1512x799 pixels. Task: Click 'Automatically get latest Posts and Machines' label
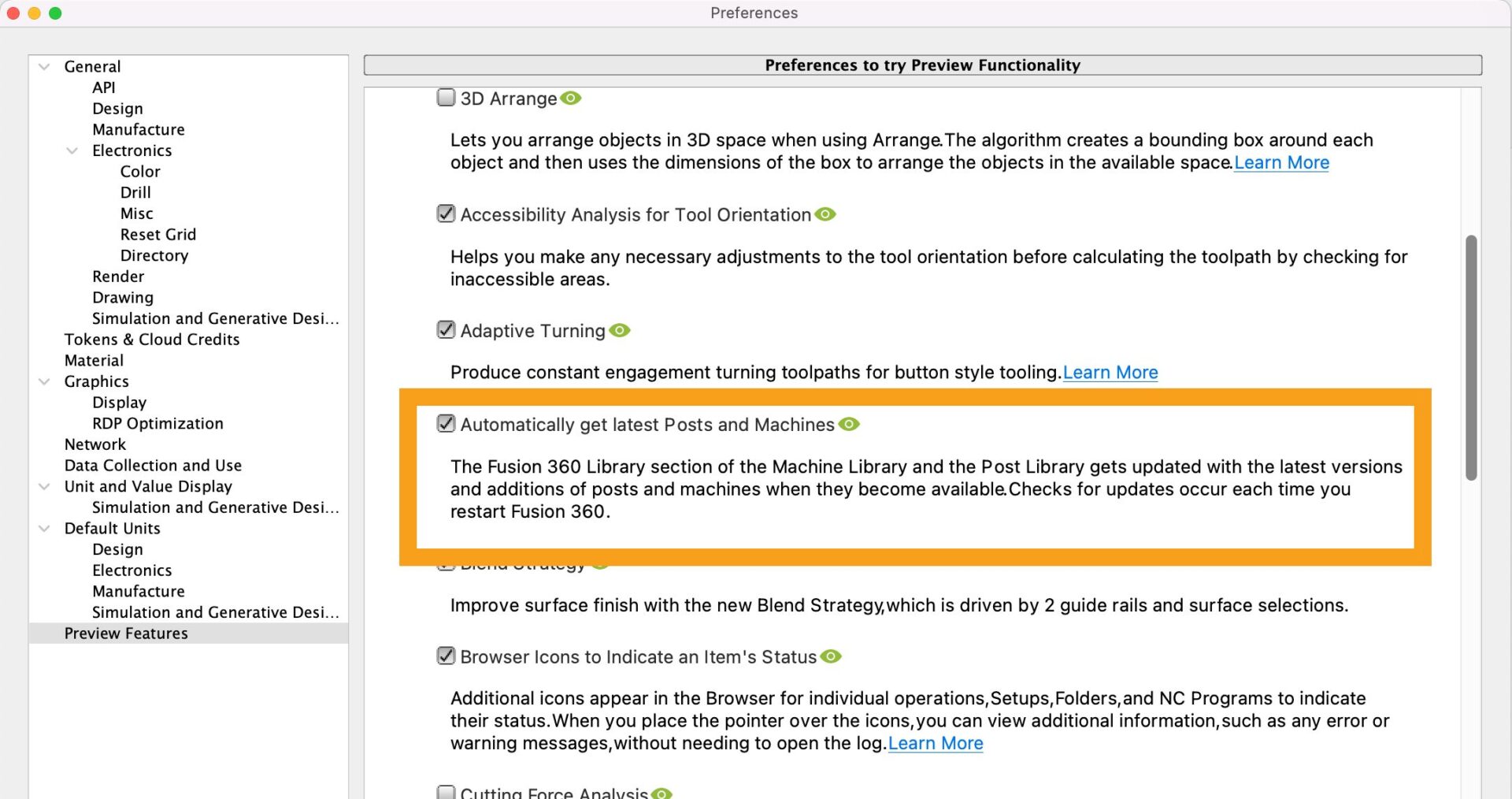coord(647,424)
